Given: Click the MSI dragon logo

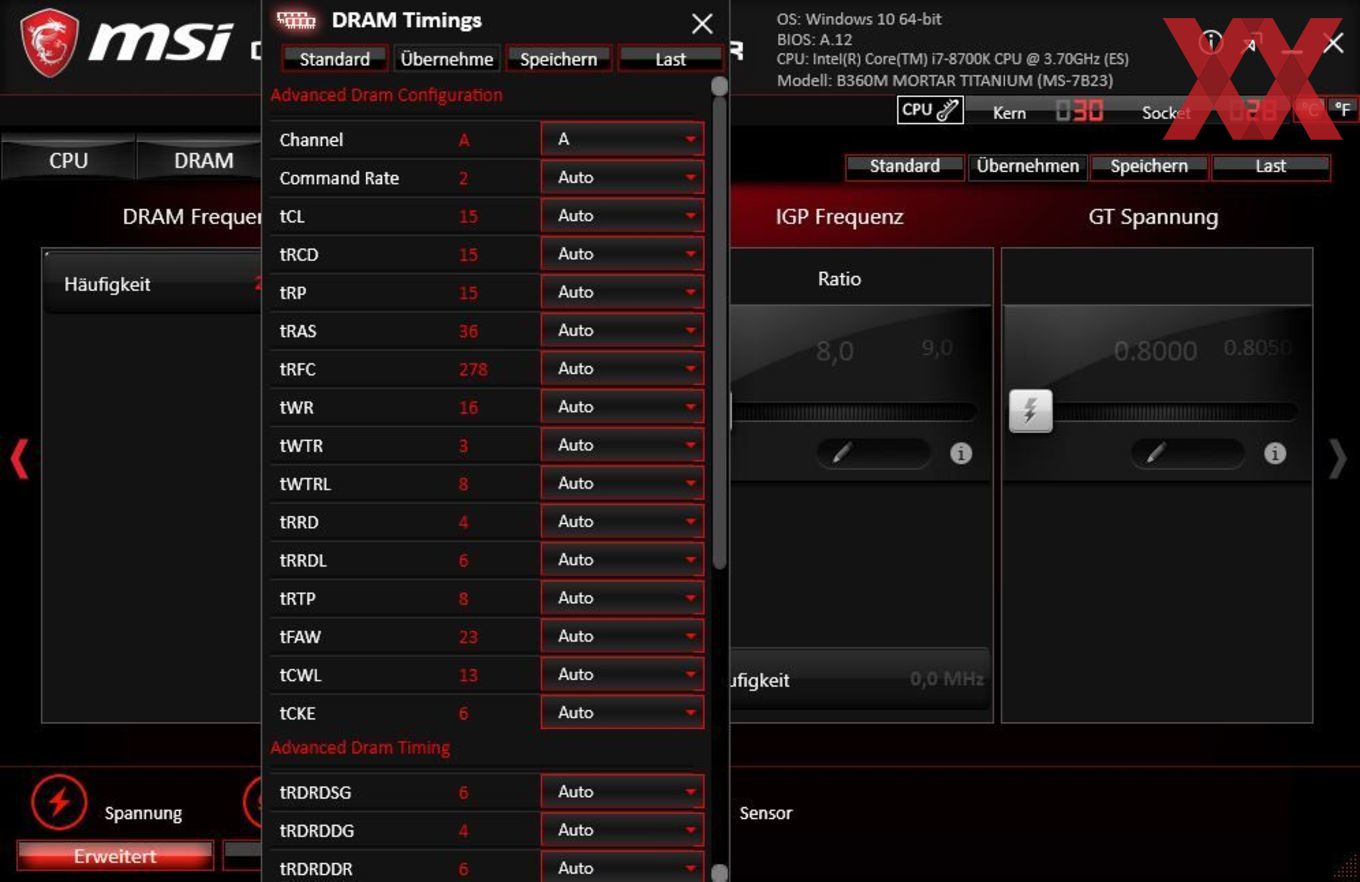Looking at the screenshot, I should pyautogui.click(x=48, y=43).
